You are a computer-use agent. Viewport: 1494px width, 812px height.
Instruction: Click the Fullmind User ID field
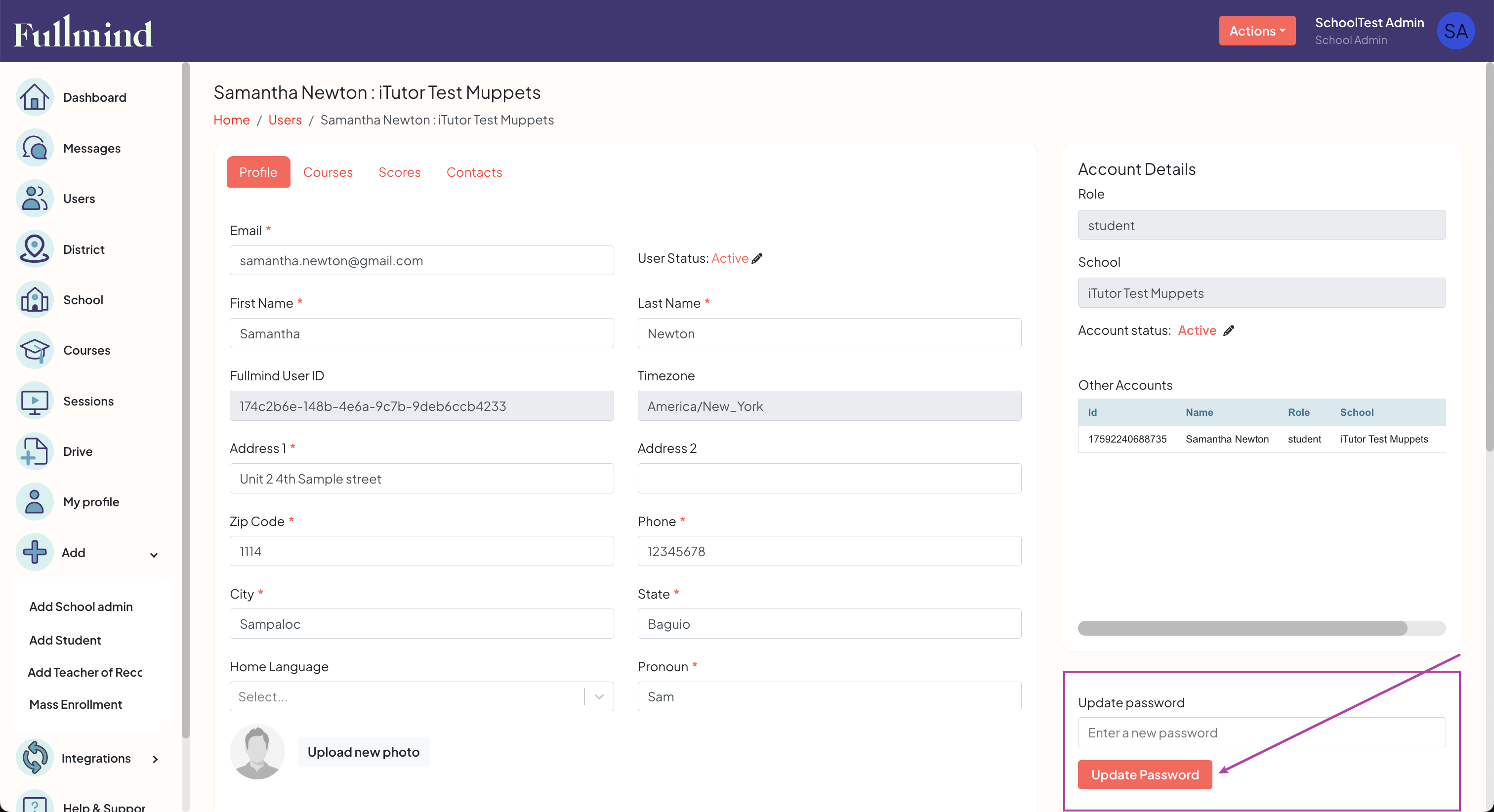[421, 406]
